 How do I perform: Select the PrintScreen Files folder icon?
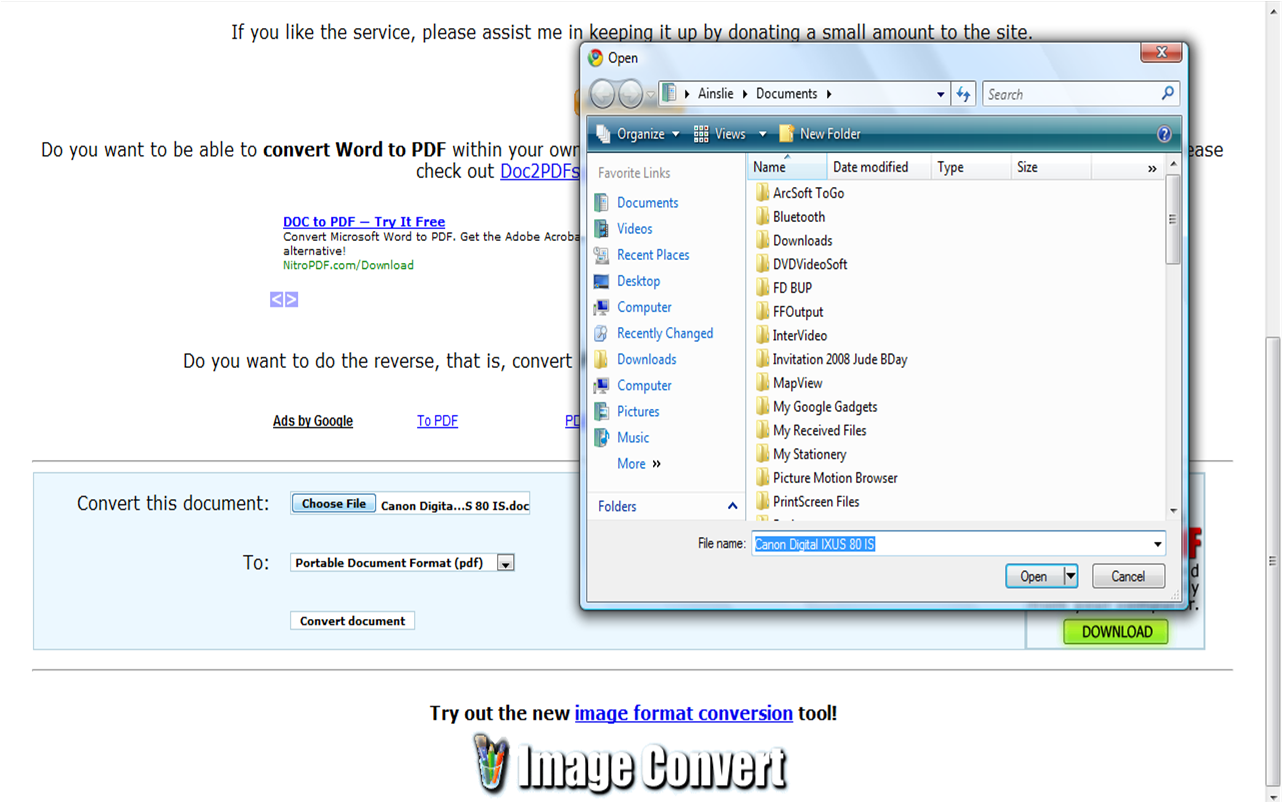(762, 501)
